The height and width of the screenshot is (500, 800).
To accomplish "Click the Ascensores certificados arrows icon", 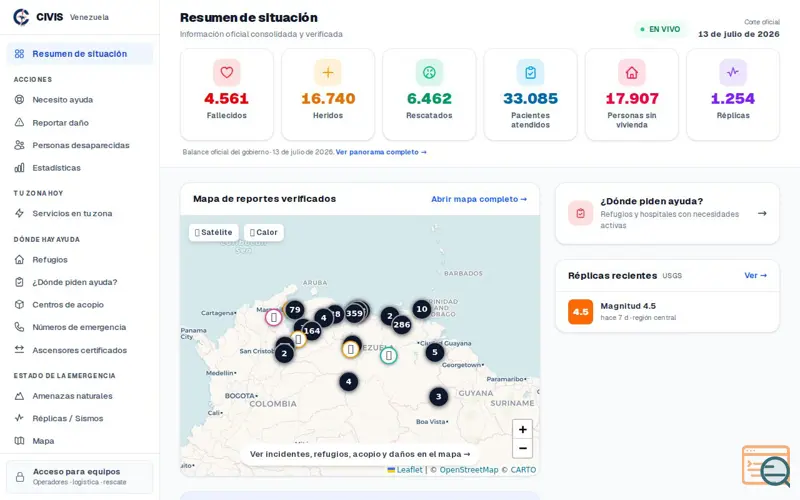I will pos(19,349).
